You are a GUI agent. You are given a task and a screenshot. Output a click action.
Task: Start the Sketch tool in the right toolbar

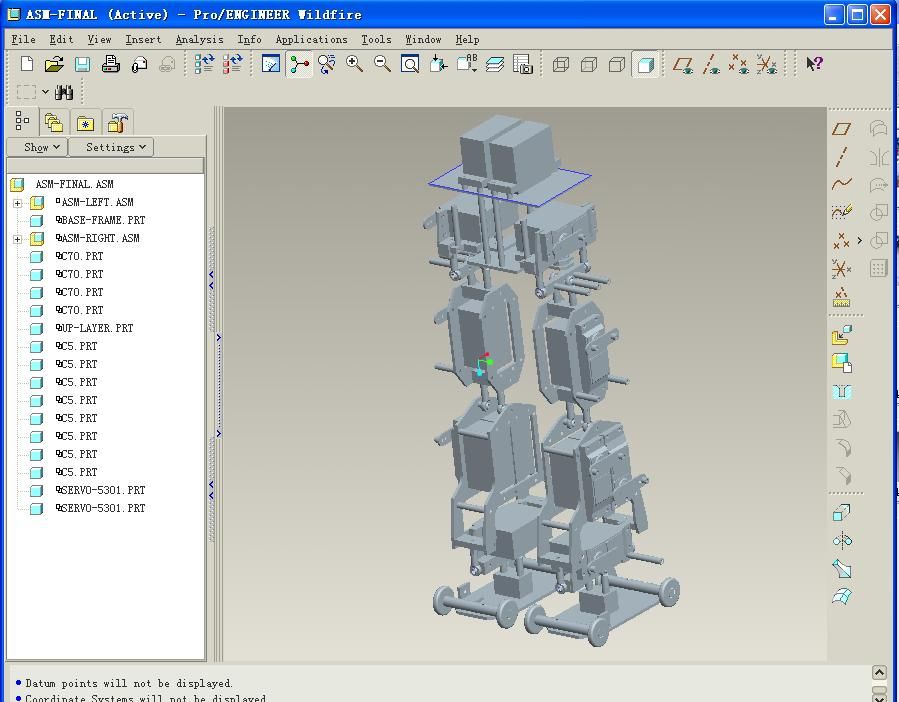tap(841, 212)
